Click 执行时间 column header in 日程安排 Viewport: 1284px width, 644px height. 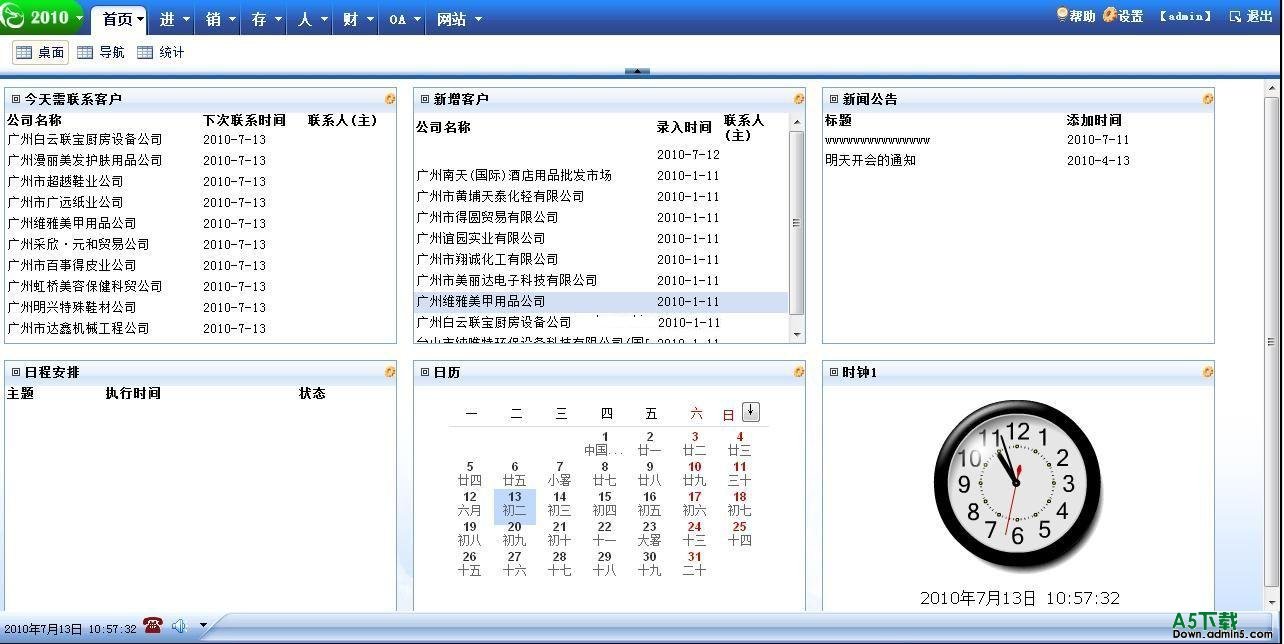(x=133, y=393)
